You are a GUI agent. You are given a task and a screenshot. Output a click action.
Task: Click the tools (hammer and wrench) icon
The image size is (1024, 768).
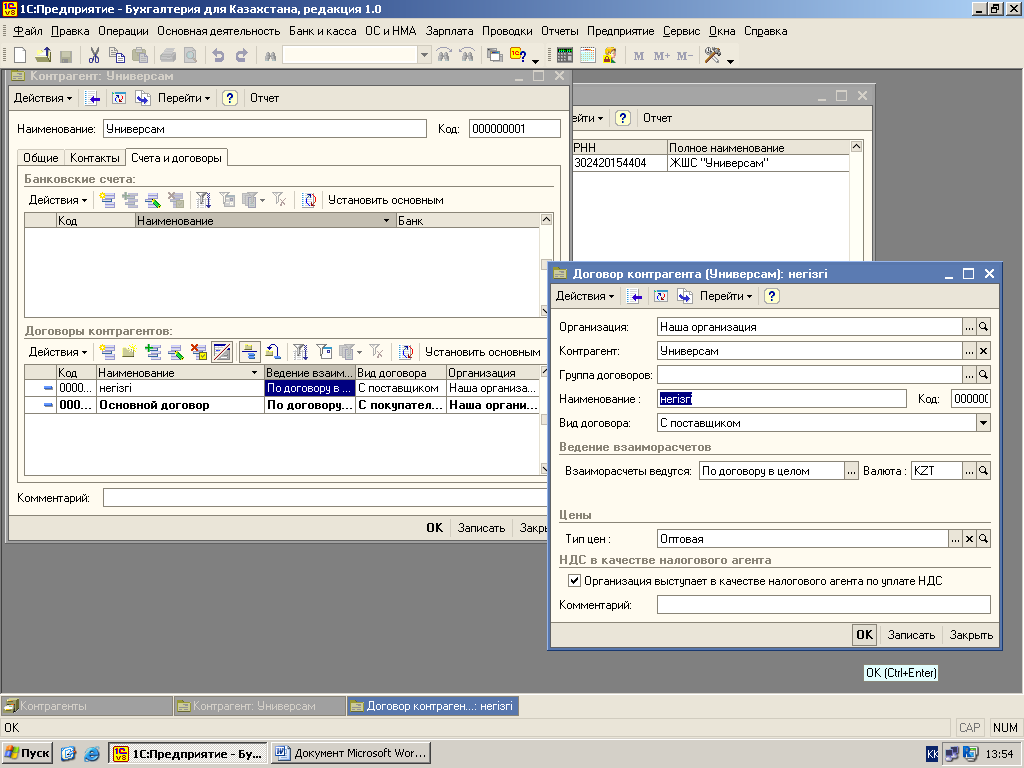712,56
